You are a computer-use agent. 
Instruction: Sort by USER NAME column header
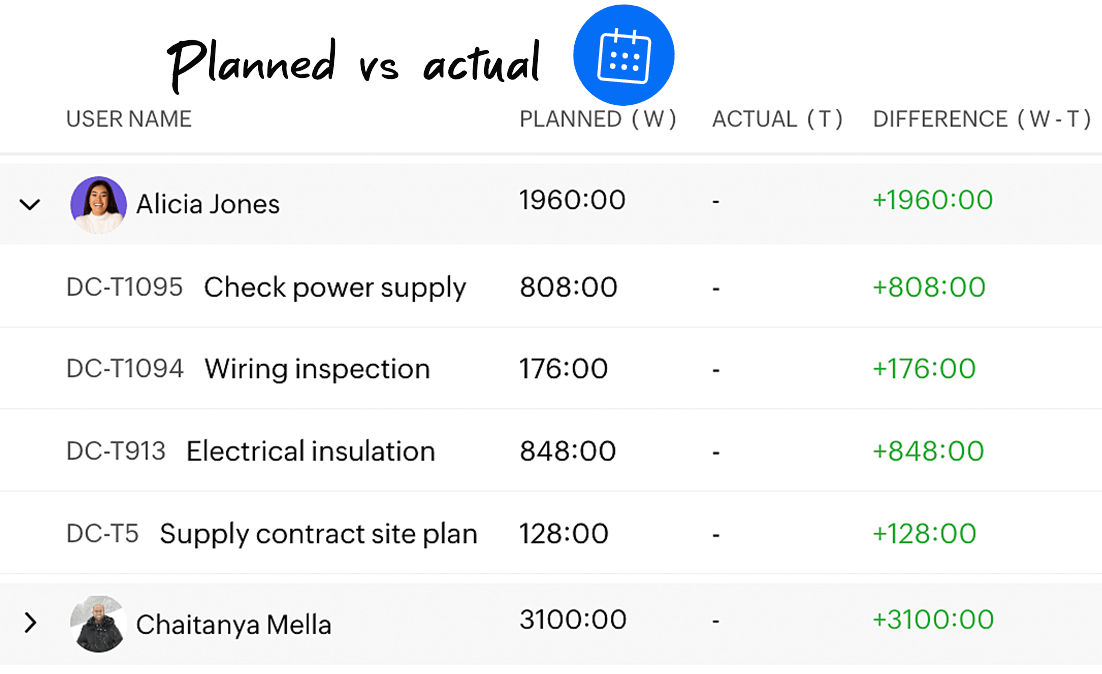click(129, 119)
